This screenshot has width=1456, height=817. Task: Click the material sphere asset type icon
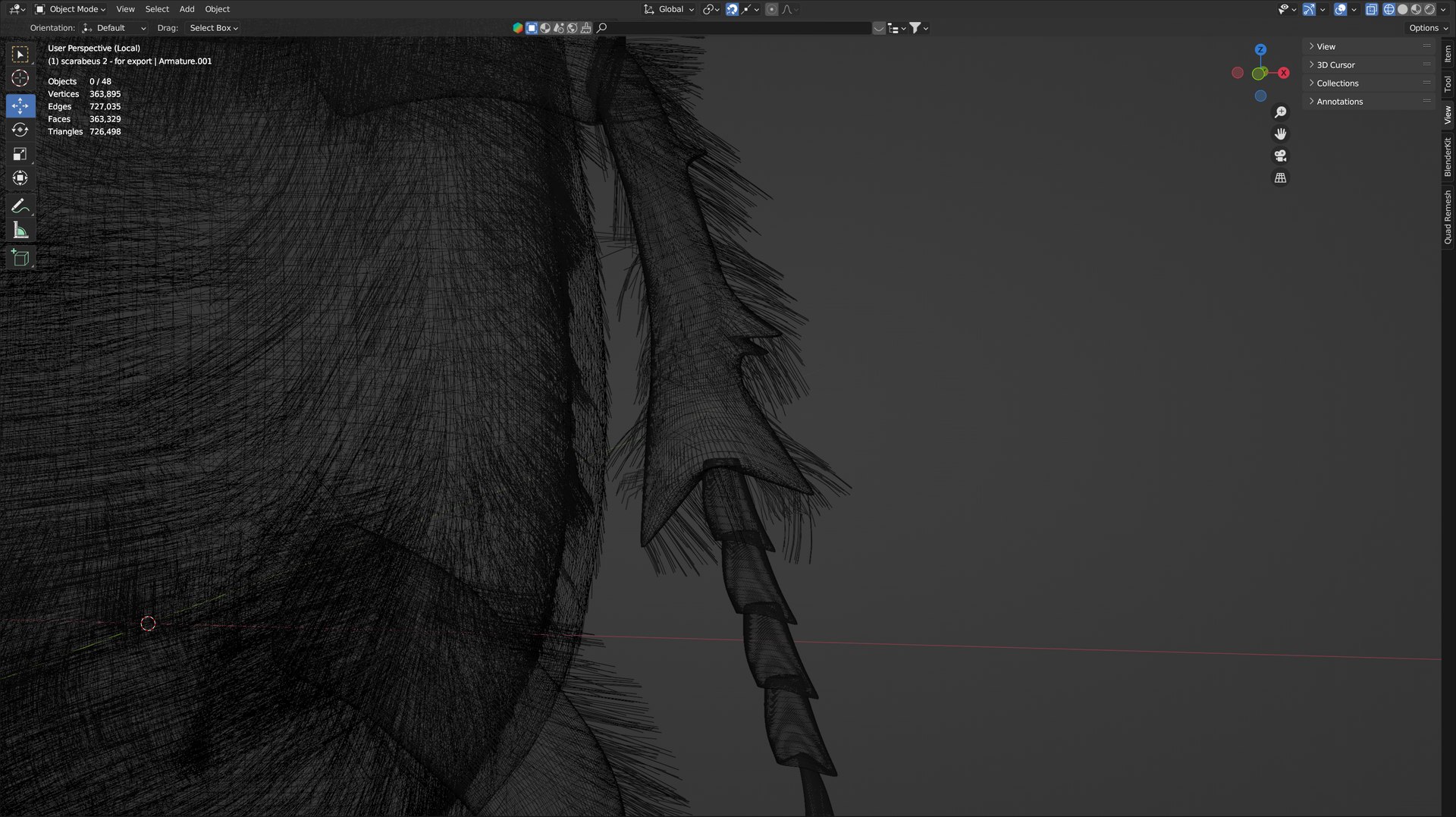(x=545, y=28)
